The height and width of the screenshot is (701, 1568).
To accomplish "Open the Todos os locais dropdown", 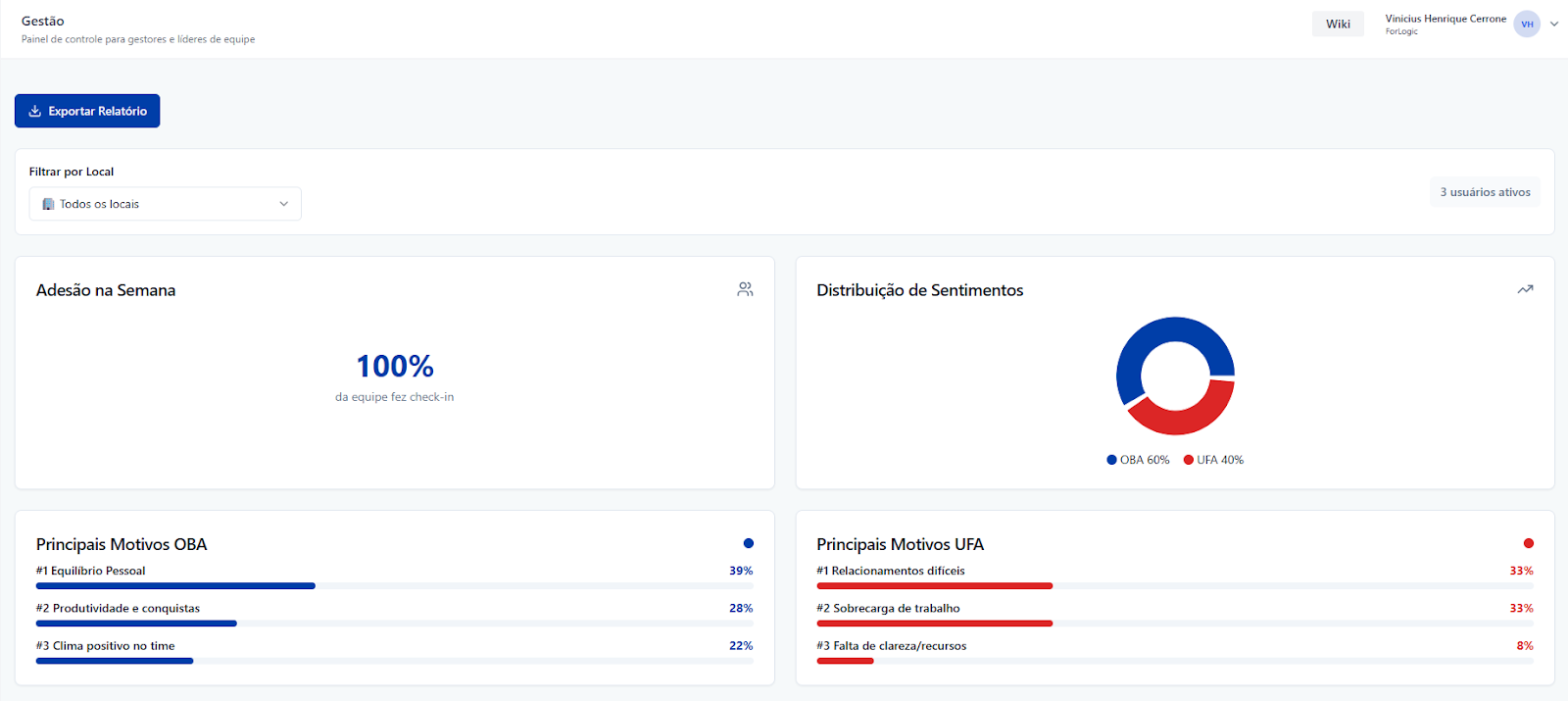I will 165,204.
